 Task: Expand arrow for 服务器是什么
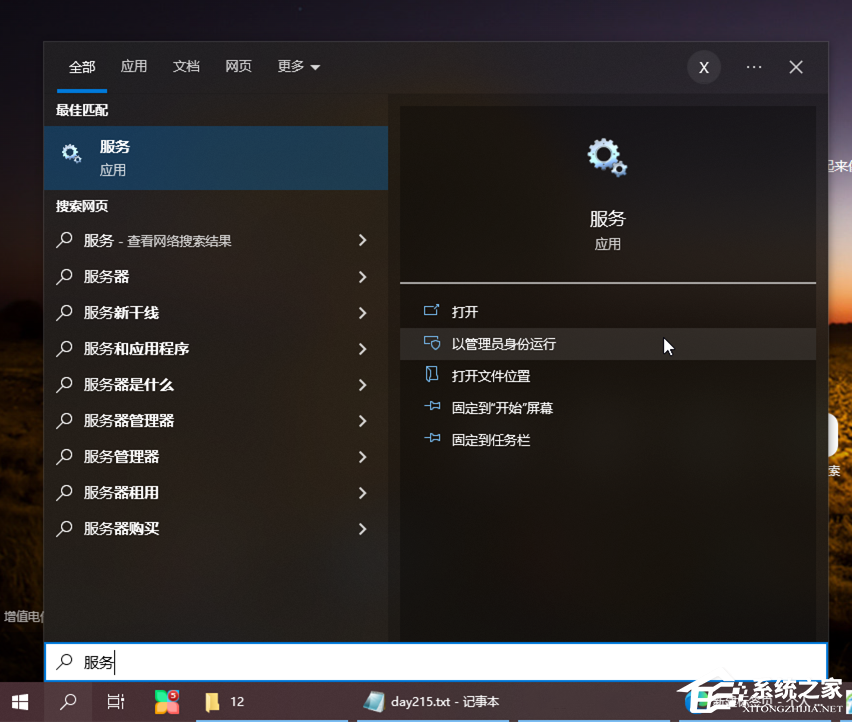point(362,385)
